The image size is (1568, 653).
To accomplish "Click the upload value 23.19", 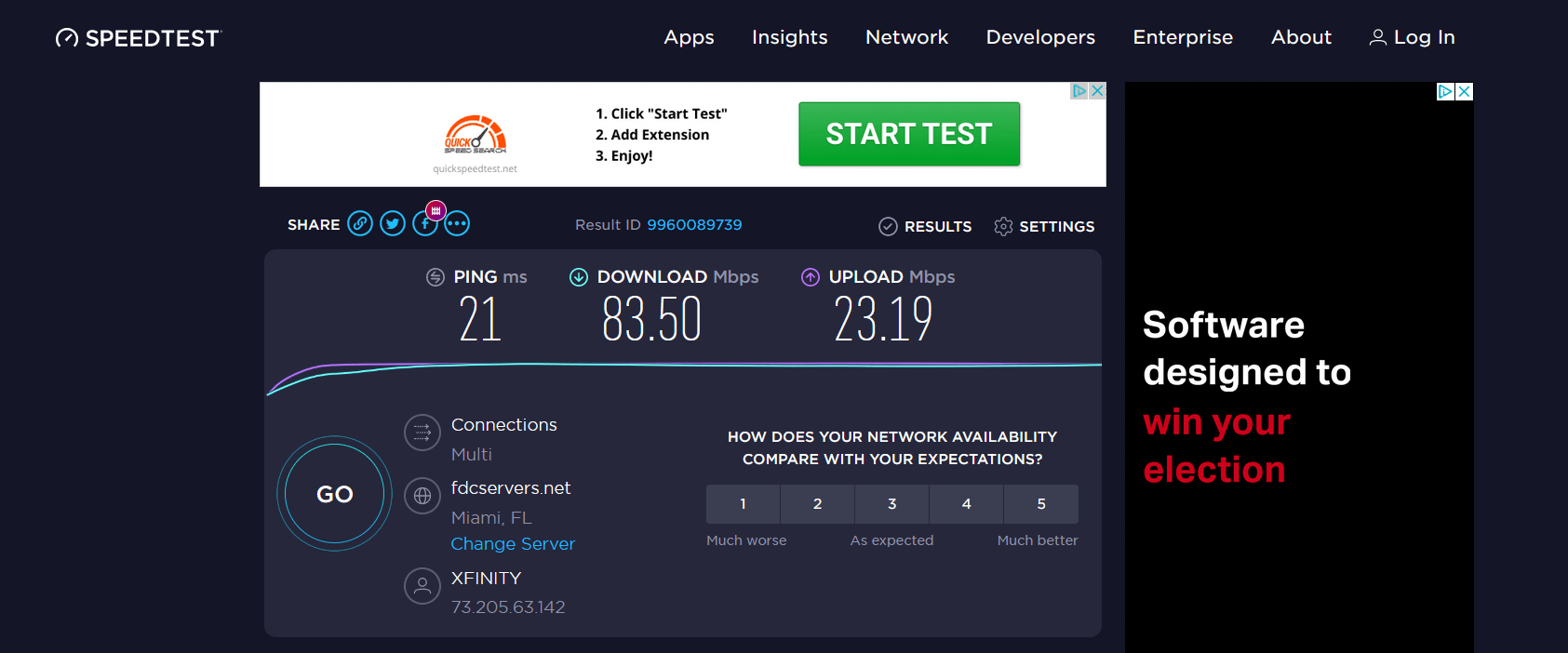I will [x=883, y=319].
